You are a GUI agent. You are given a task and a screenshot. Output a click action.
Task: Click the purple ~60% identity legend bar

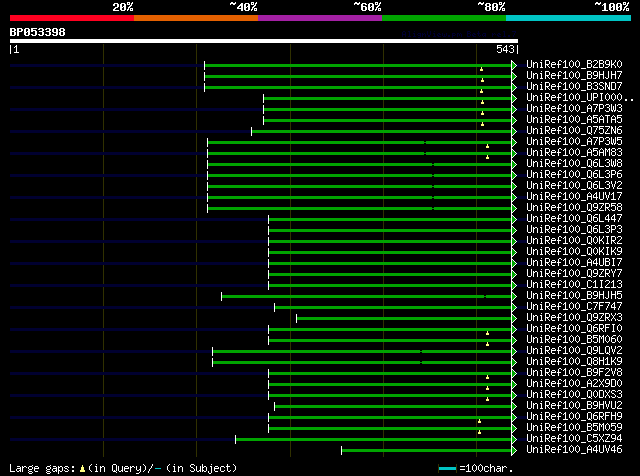point(320,18)
